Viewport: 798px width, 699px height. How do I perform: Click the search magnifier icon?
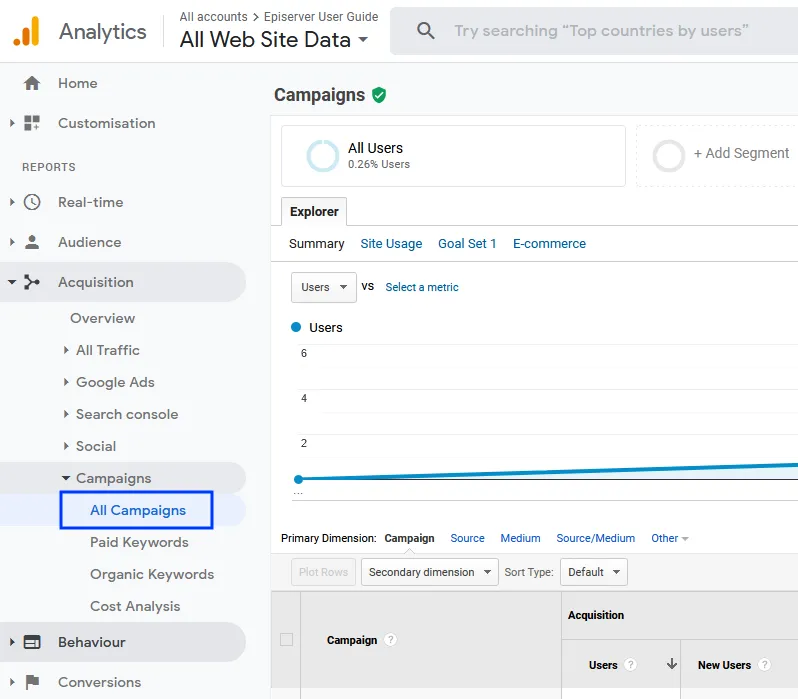pos(425,31)
